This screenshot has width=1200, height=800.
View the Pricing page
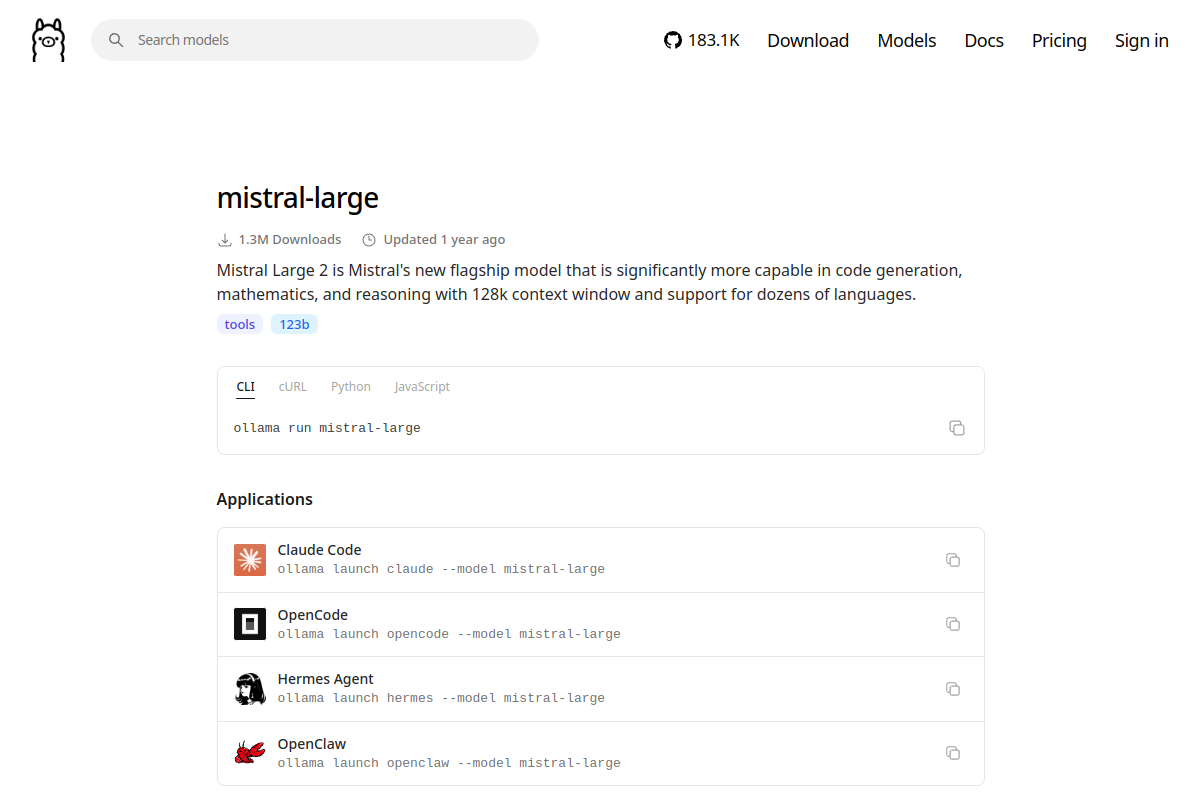coord(1059,40)
